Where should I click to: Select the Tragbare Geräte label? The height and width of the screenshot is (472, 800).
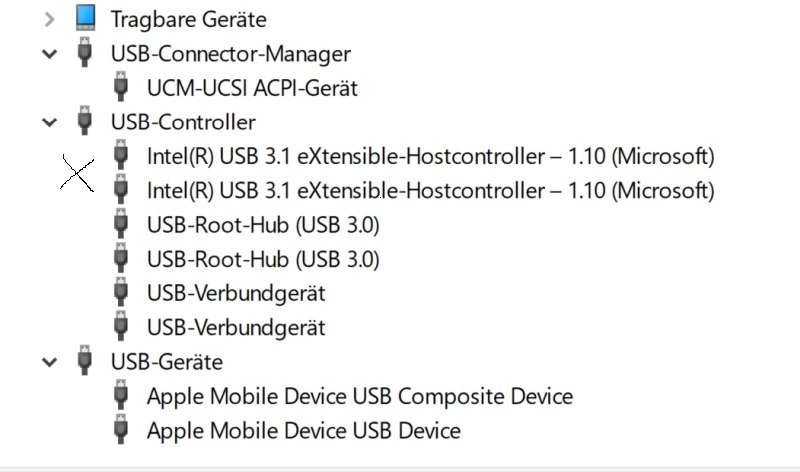click(189, 20)
